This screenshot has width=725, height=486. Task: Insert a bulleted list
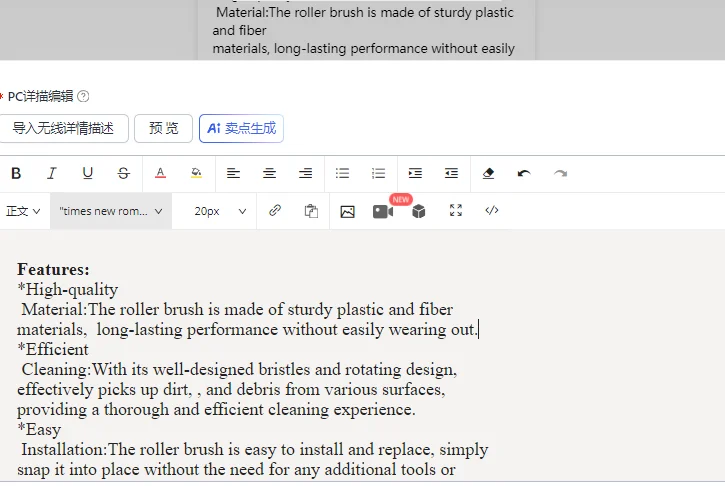point(343,173)
